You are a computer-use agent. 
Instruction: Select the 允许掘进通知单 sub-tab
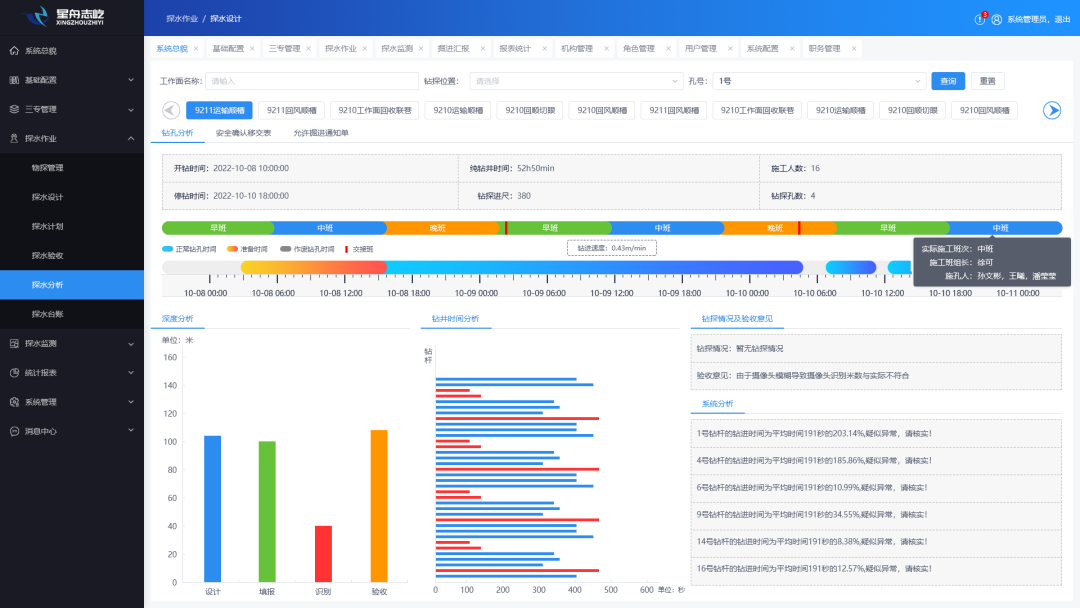(321, 133)
